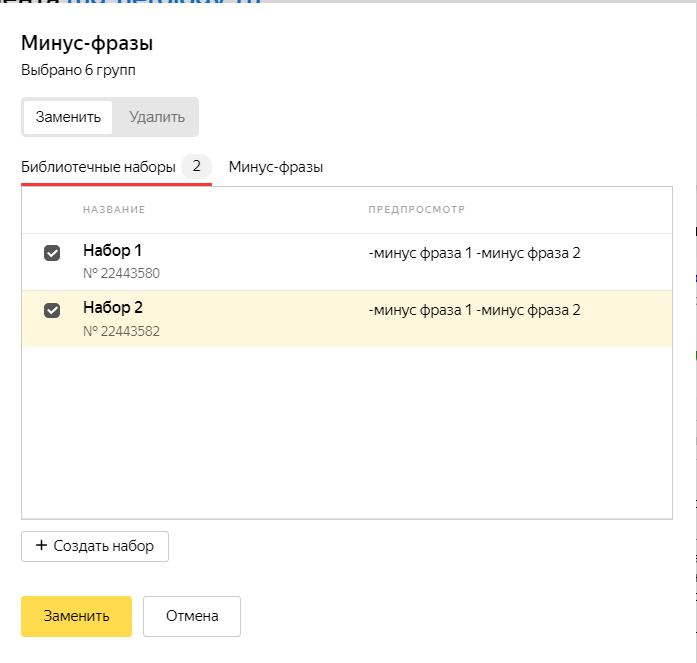Cancel the dialog with Отмена
This screenshot has height=663, width=697.
(x=192, y=616)
